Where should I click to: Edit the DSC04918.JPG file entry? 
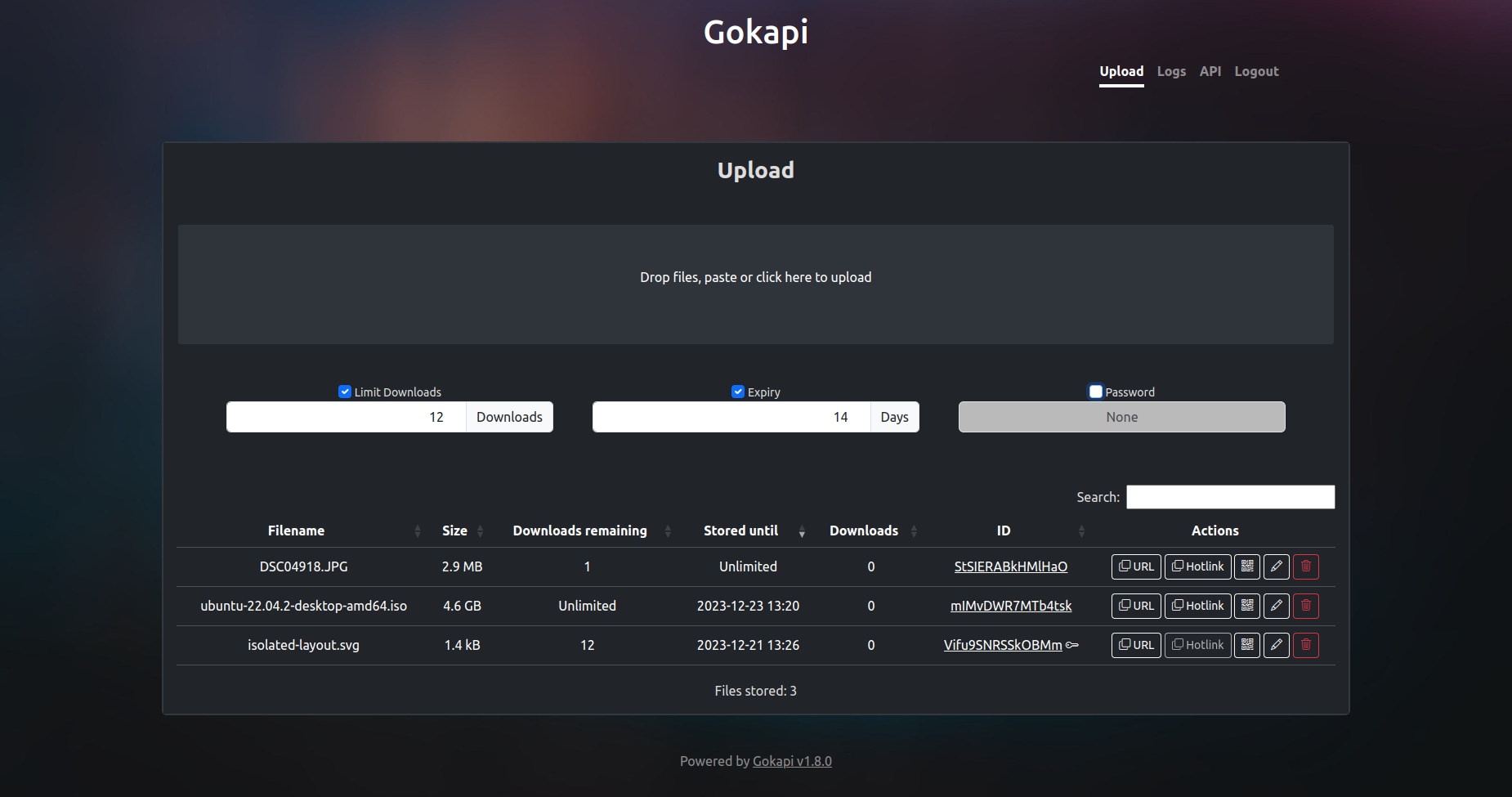click(1277, 566)
